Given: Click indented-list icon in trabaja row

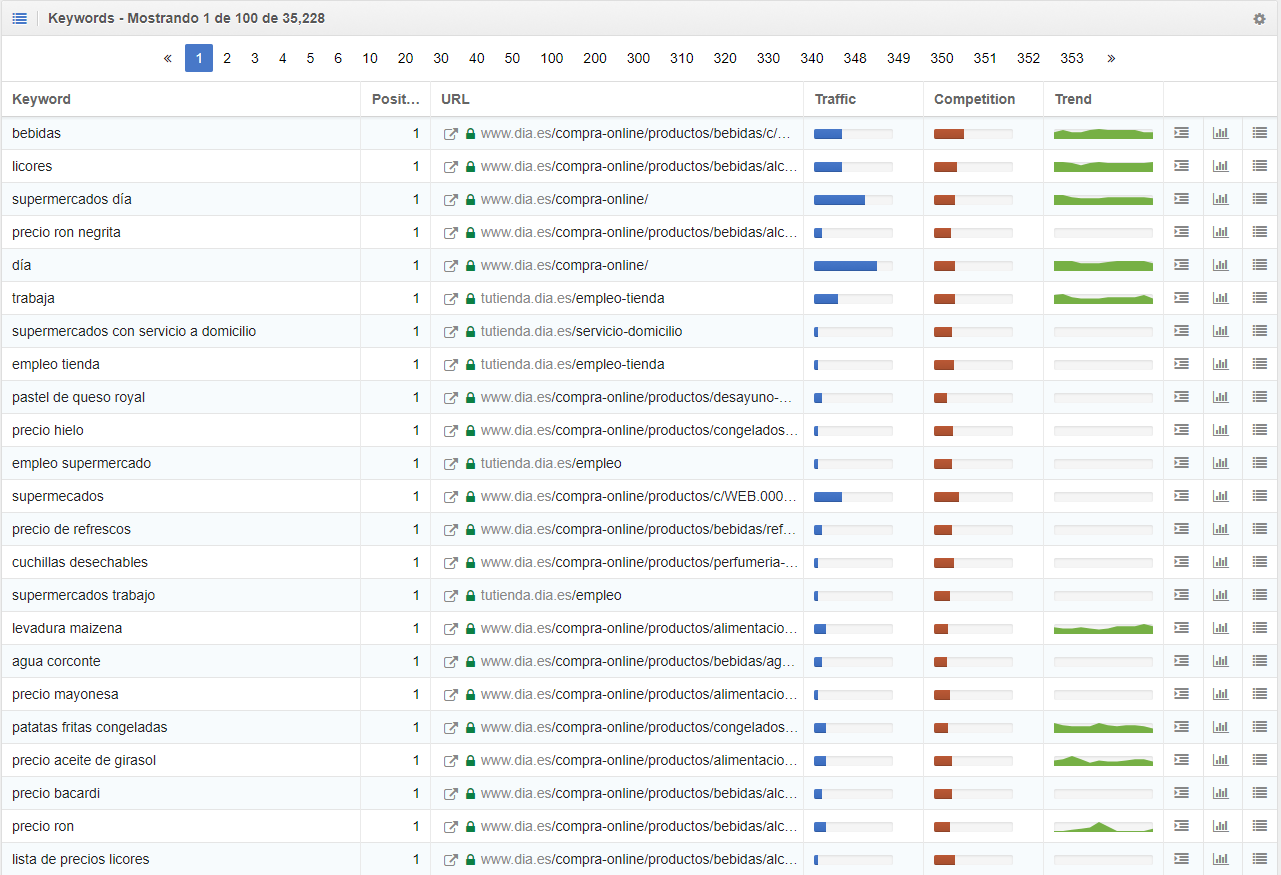Looking at the screenshot, I should 1181,298.
